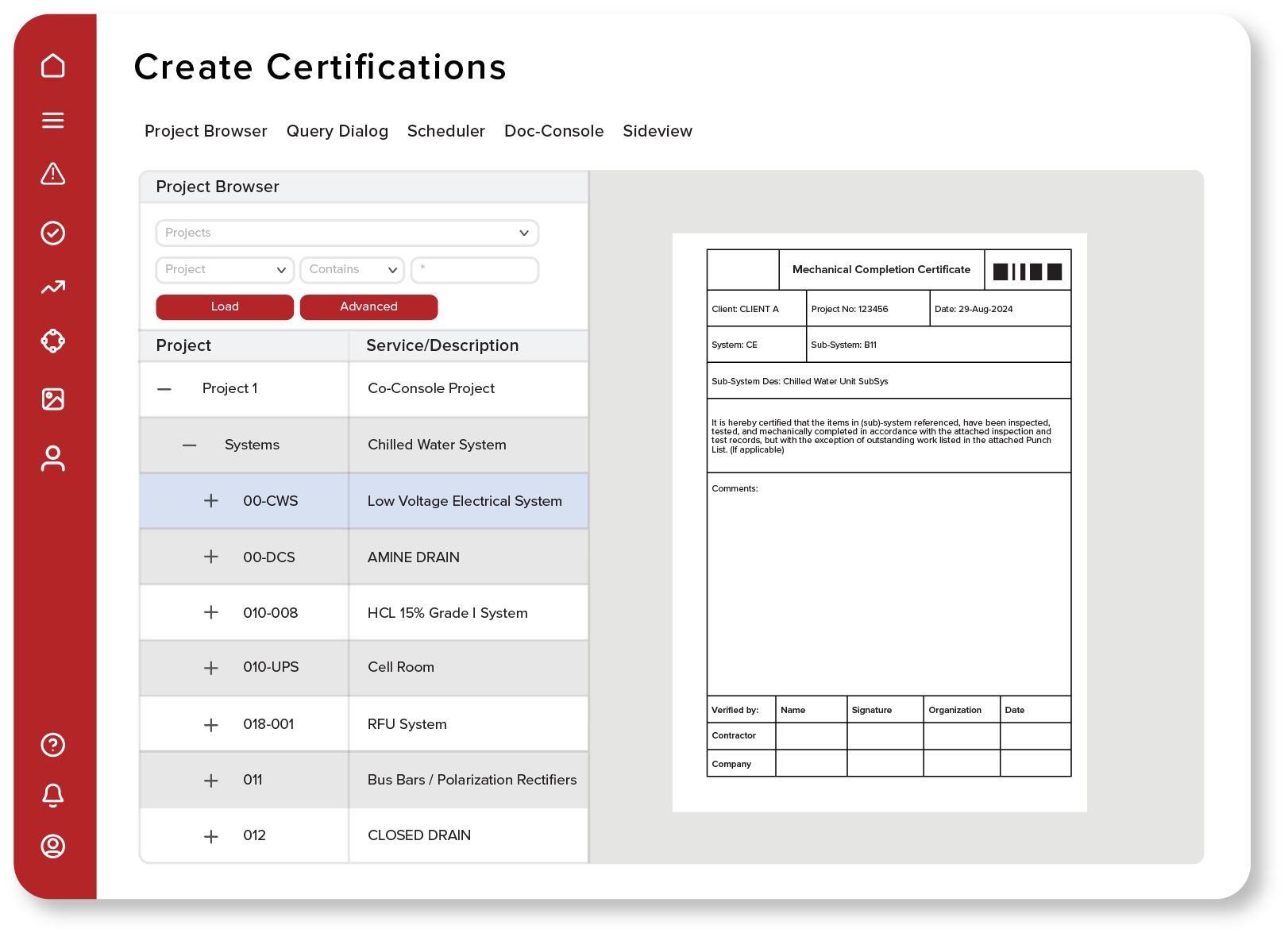This screenshot has width=1288, height=937.
Task: Select the 00-CWS tree item
Action: pos(271,501)
